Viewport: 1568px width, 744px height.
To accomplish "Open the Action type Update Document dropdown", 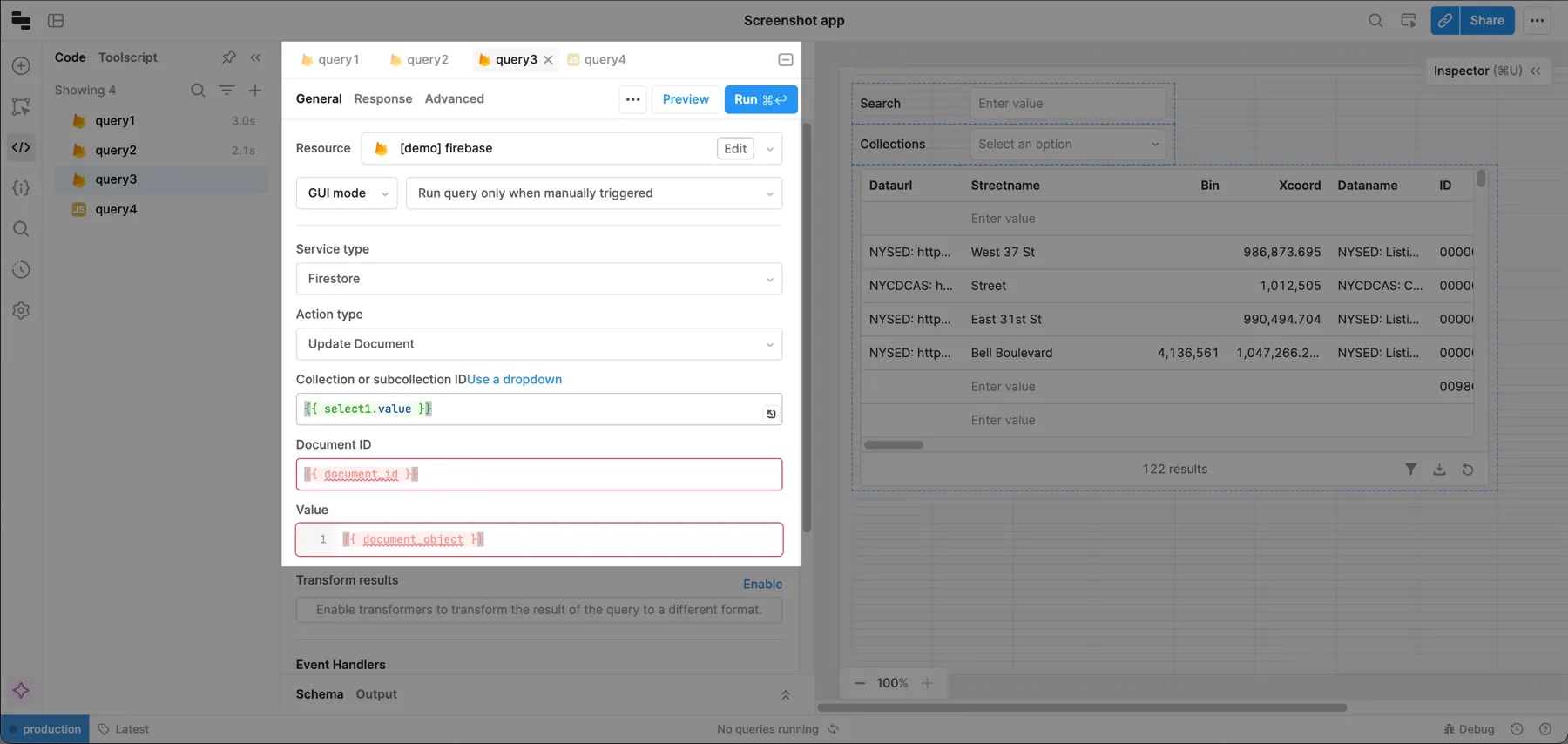I will (x=539, y=344).
